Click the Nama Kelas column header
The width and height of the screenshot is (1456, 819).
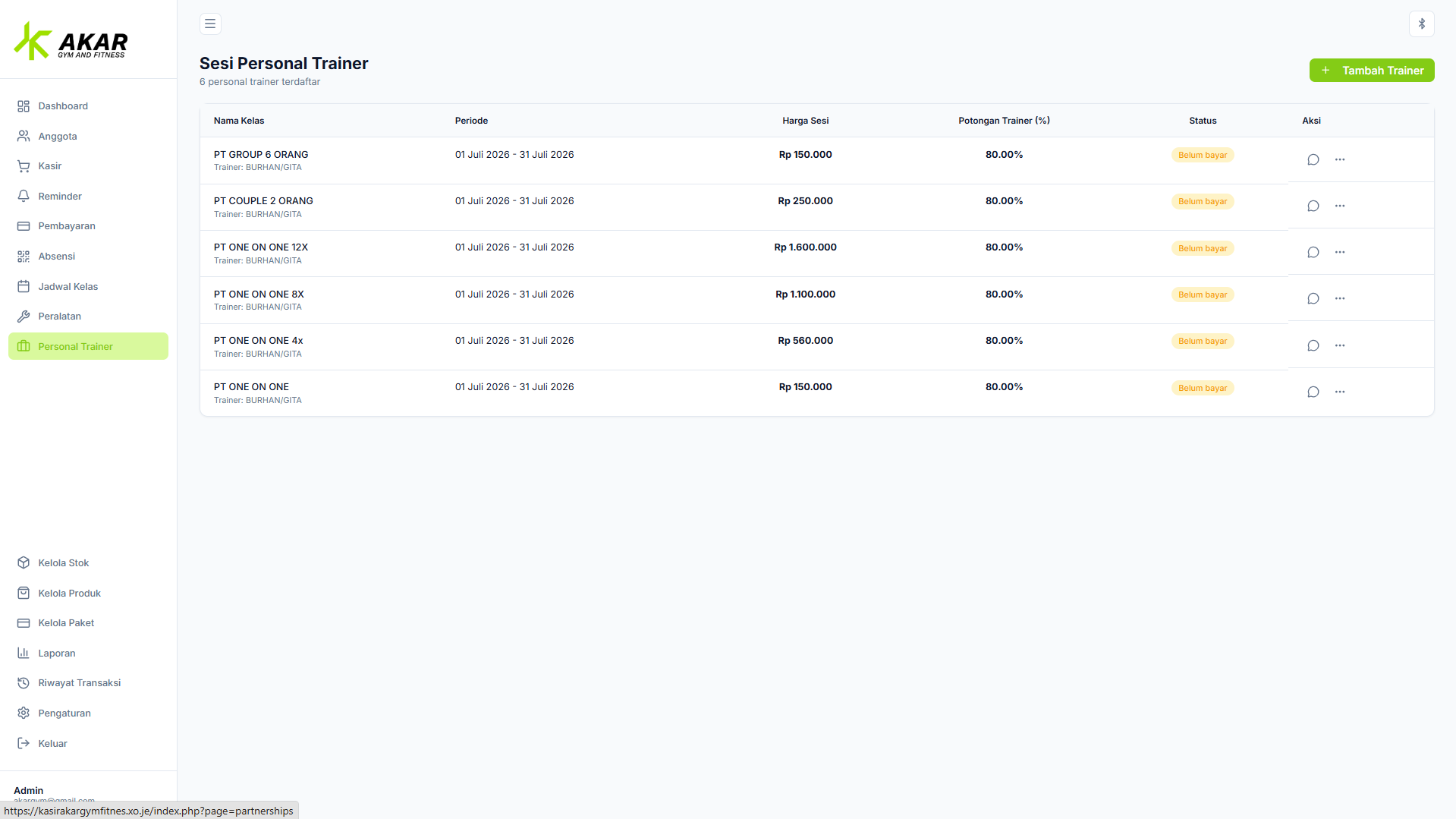pyautogui.click(x=239, y=121)
